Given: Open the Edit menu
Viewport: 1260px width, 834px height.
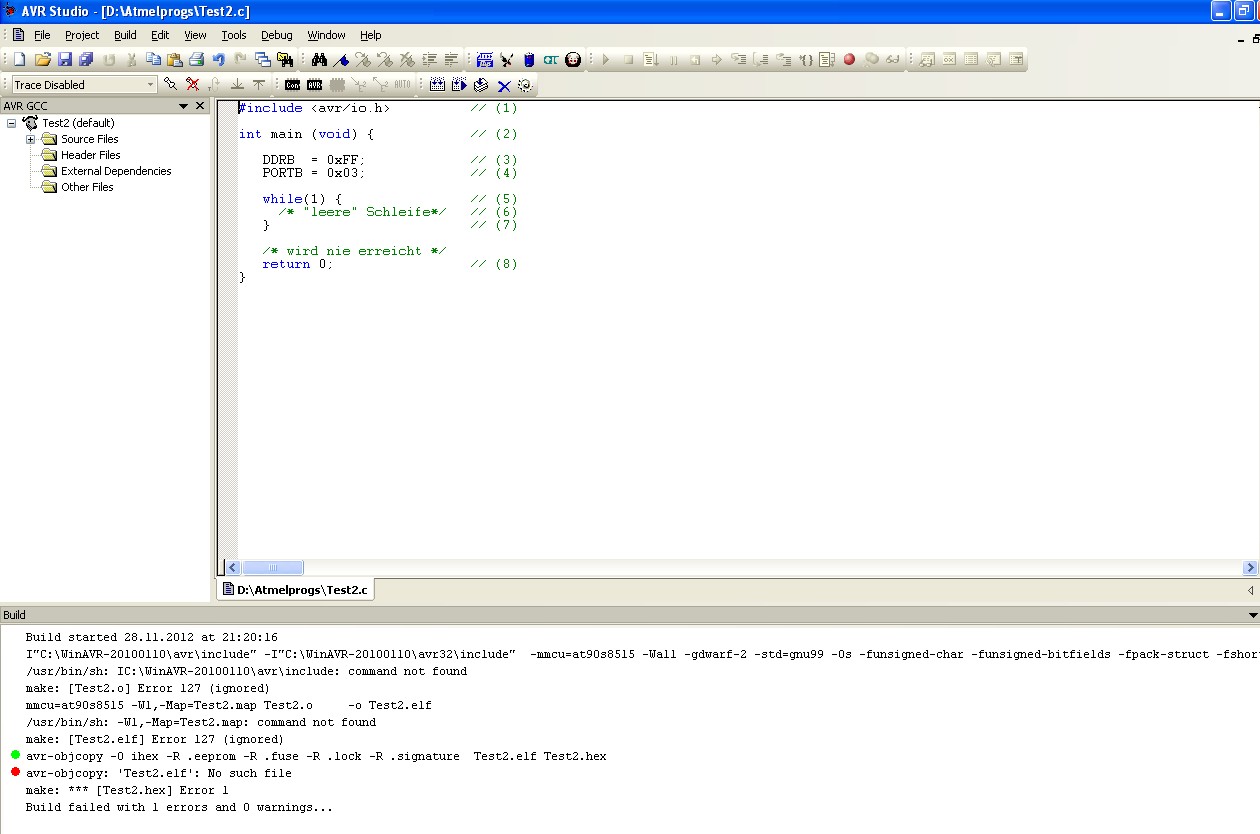Looking at the screenshot, I should click(x=160, y=35).
